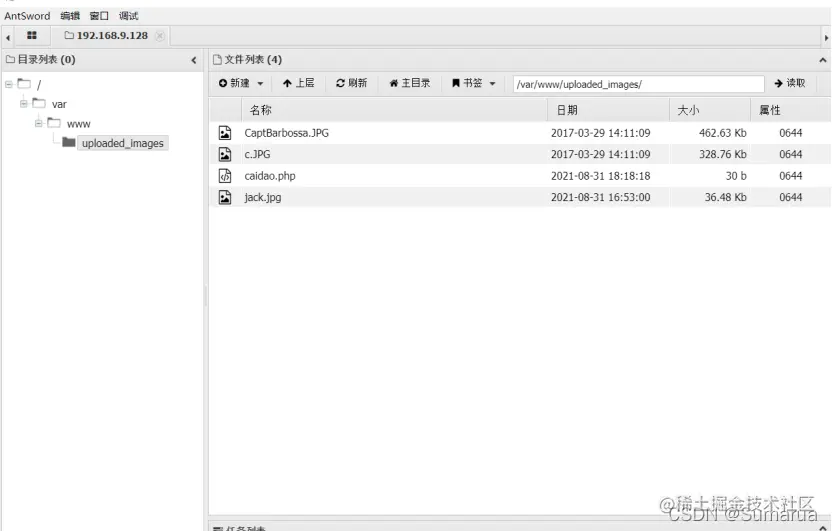
Task: Click date 2021-08-31 18:18:18
Action: click(x=600, y=176)
